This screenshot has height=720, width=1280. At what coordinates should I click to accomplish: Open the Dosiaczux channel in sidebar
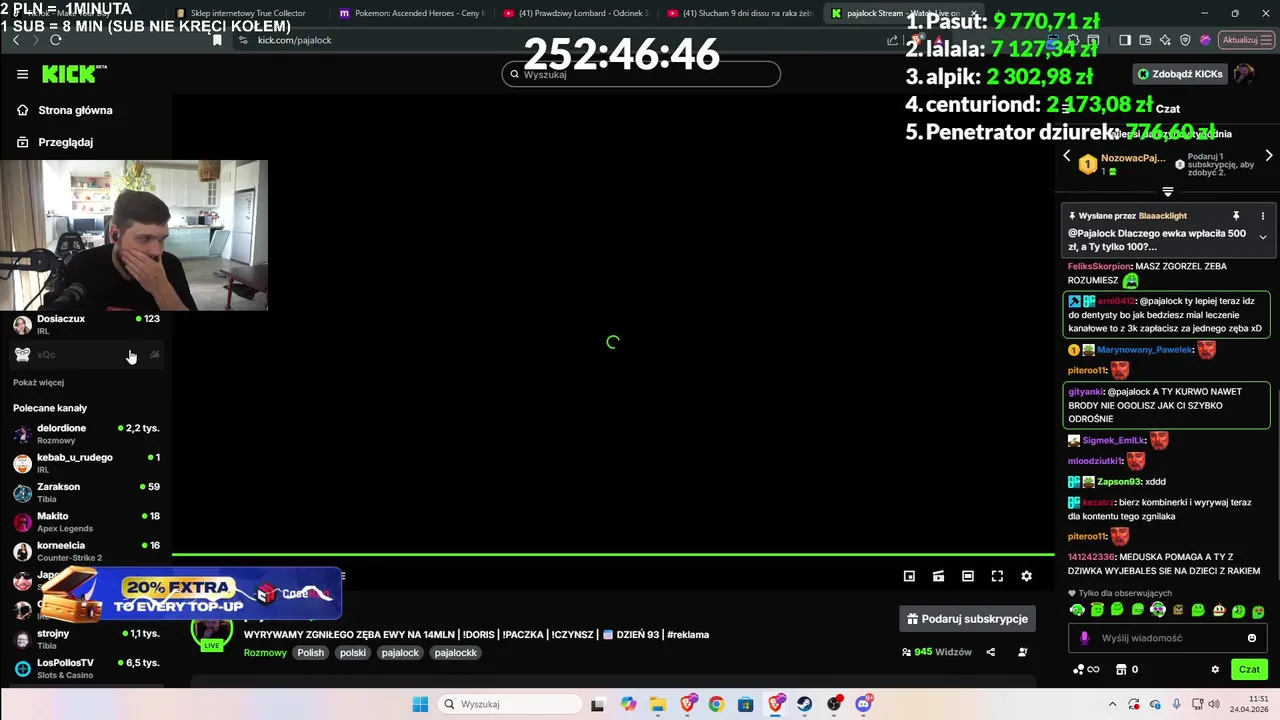(x=86, y=324)
